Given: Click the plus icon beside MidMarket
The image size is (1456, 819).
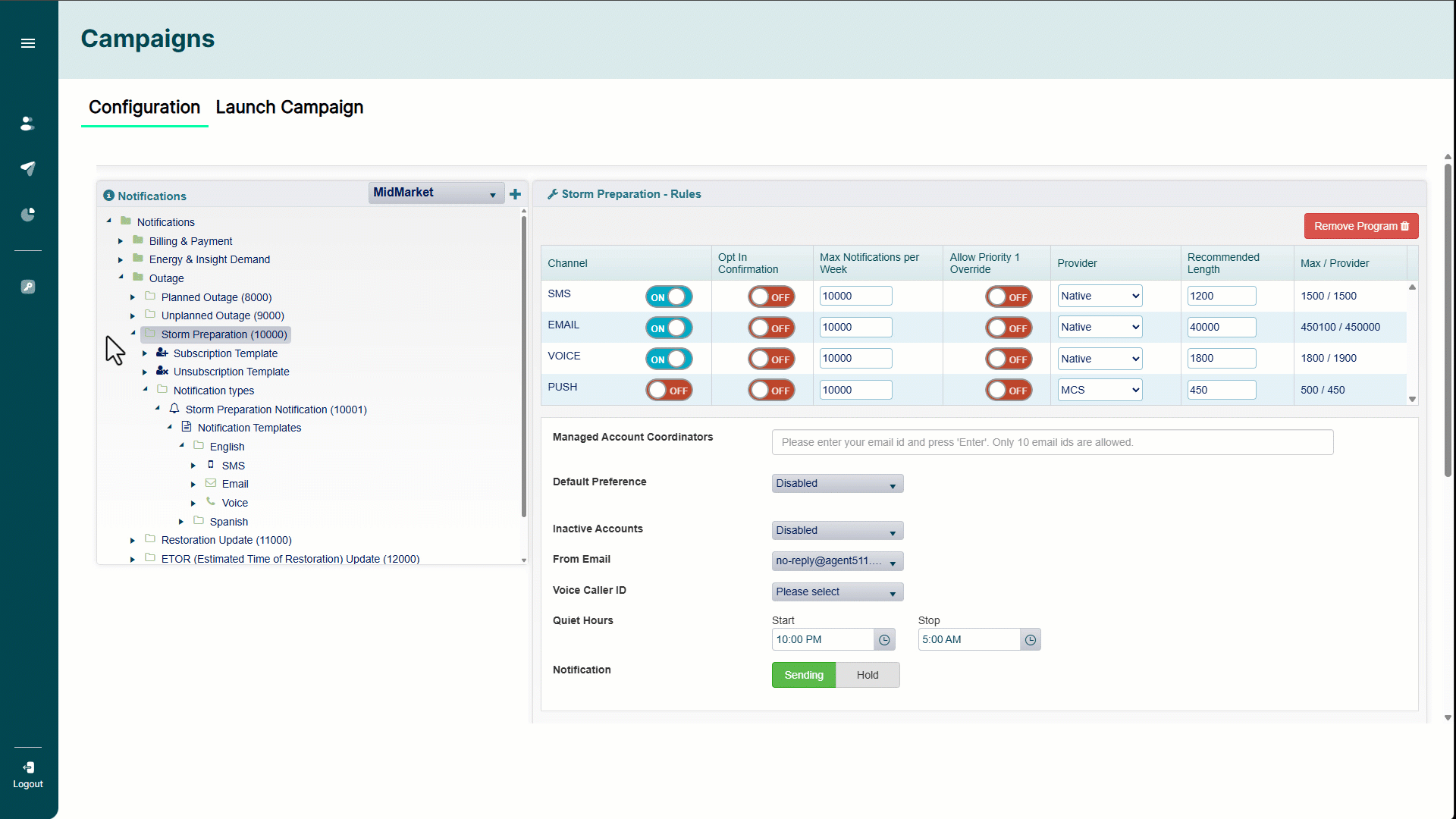Looking at the screenshot, I should (x=516, y=194).
